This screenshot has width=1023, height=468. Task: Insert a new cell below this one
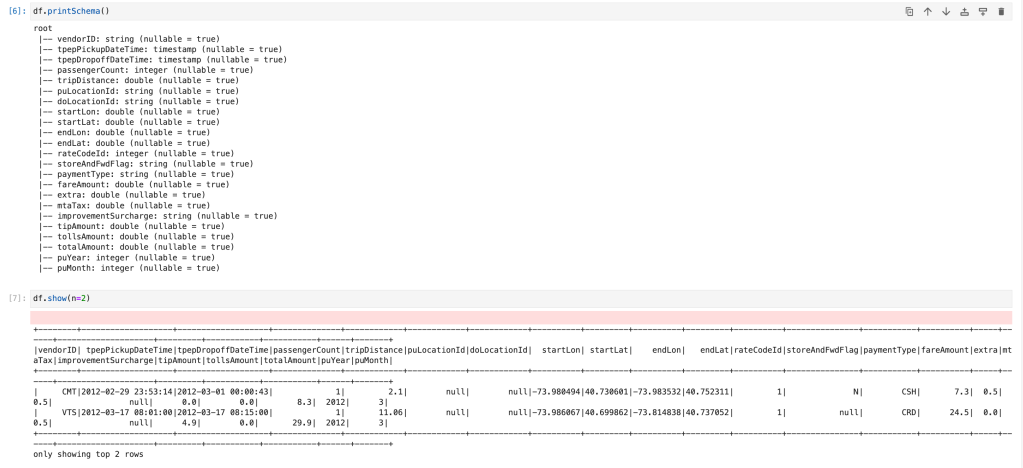pyautogui.click(x=982, y=11)
